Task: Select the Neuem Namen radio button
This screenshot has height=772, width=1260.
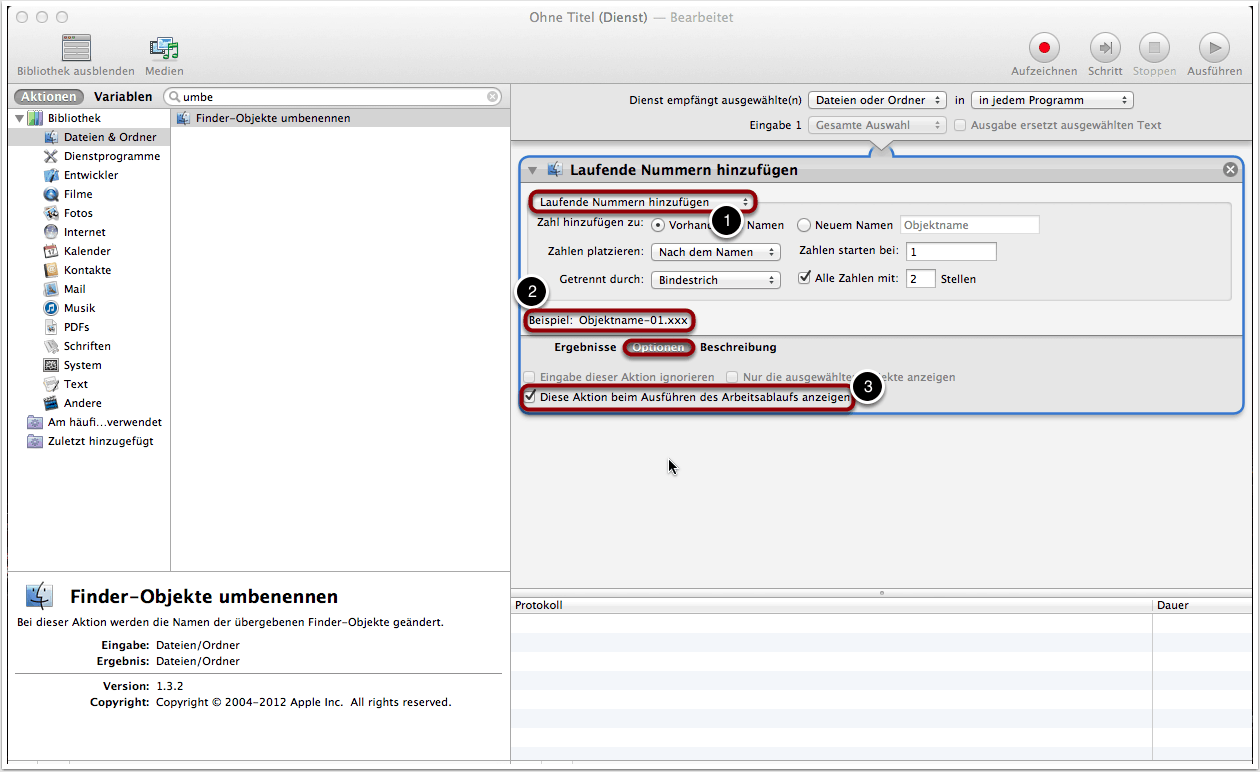Action: pyautogui.click(x=804, y=225)
